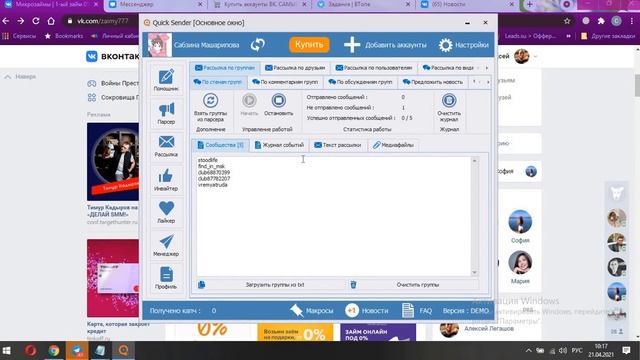Open Quick Sender taskbar icon
The width and height of the screenshot is (640, 360).
click(124, 351)
